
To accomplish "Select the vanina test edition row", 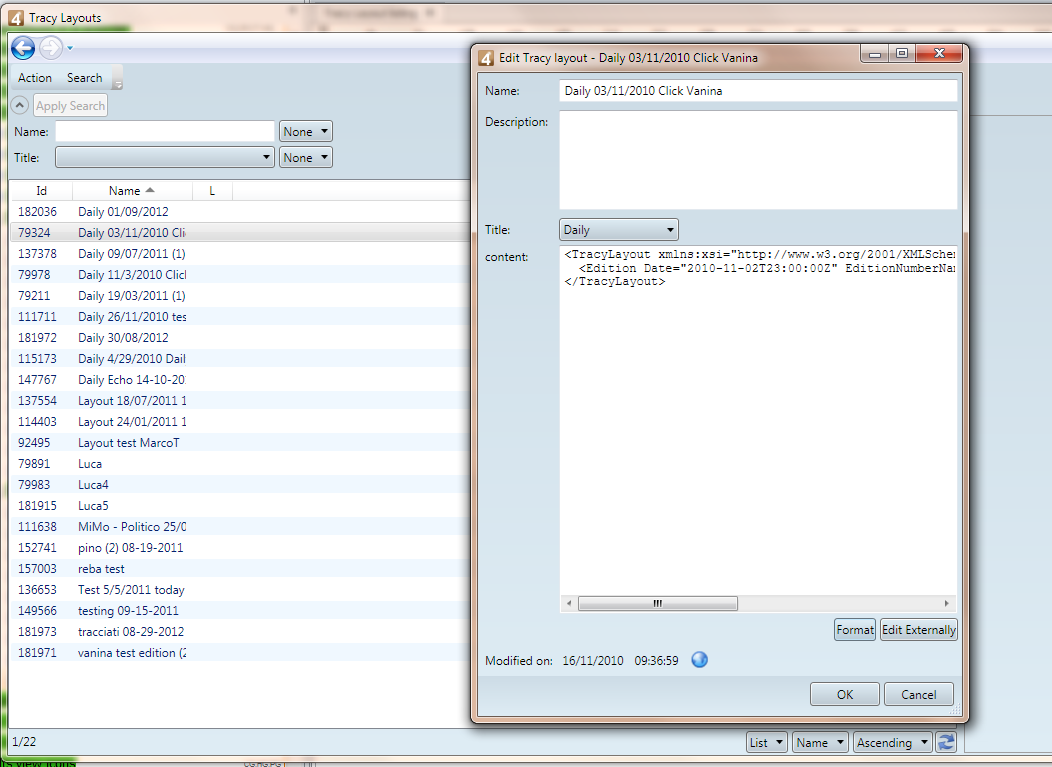I will coord(240,652).
